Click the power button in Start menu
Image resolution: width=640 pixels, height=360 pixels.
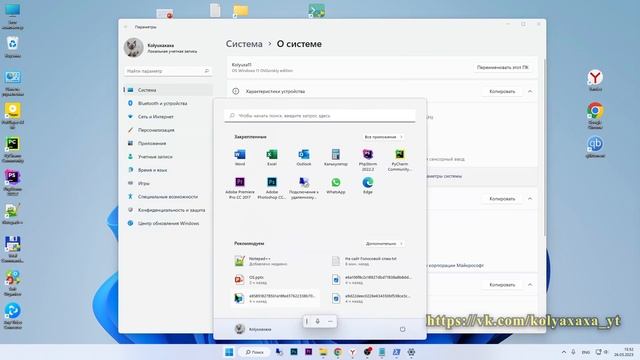pyautogui.click(x=402, y=329)
